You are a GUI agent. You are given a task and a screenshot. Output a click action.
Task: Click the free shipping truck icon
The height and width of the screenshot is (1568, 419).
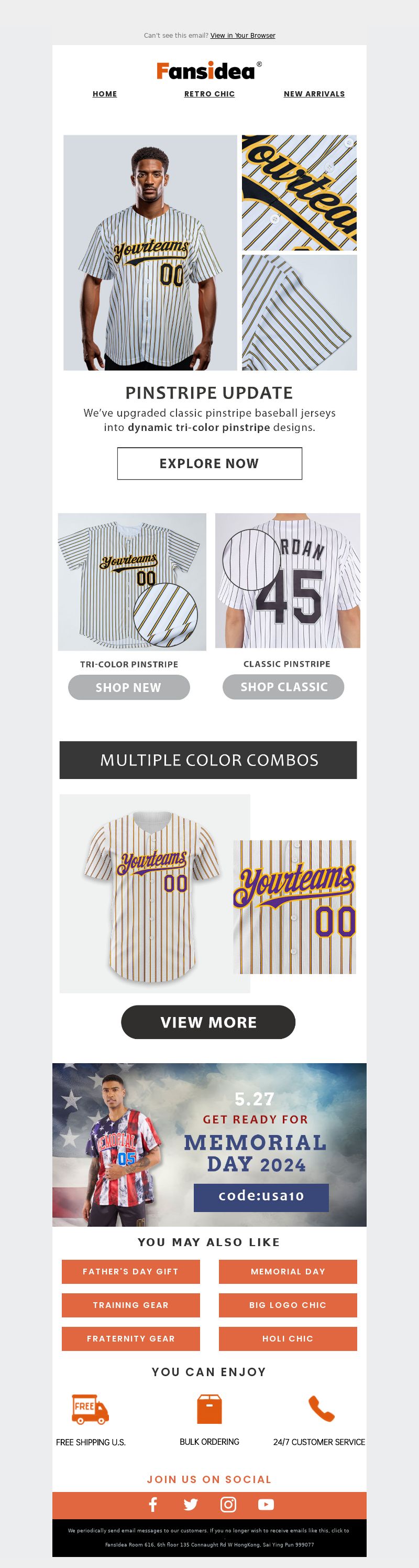pyautogui.click(x=90, y=1409)
